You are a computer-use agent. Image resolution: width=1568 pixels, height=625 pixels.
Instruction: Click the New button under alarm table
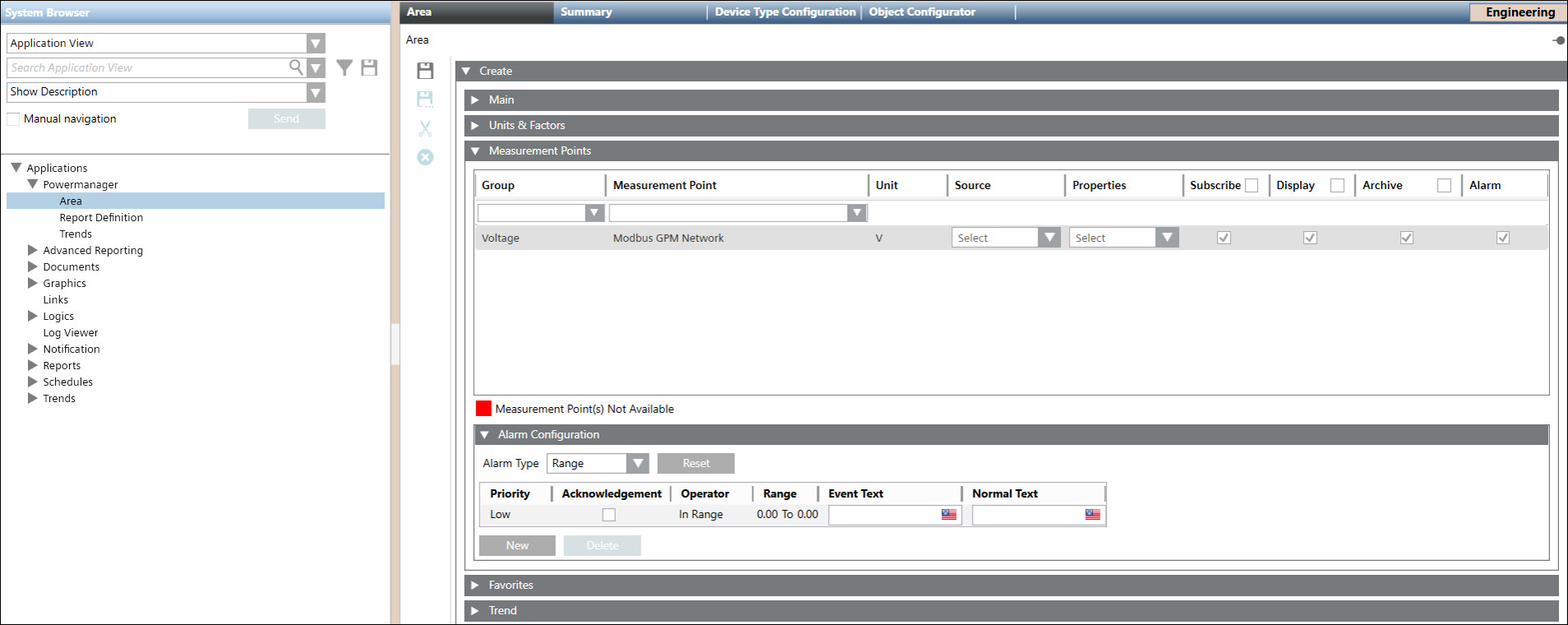point(517,546)
